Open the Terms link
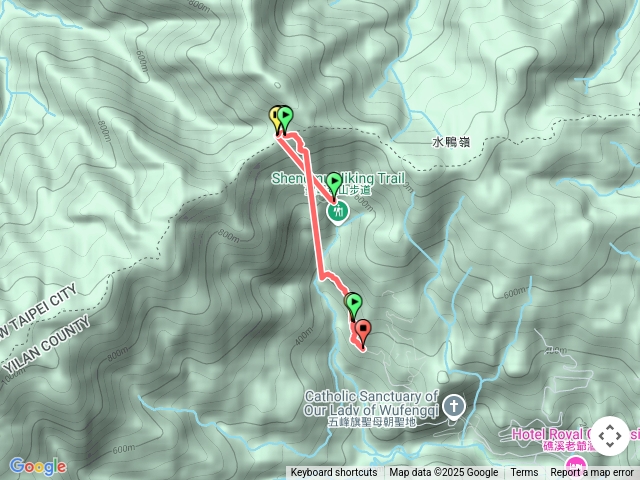The image size is (640, 480). pyautogui.click(x=524, y=473)
